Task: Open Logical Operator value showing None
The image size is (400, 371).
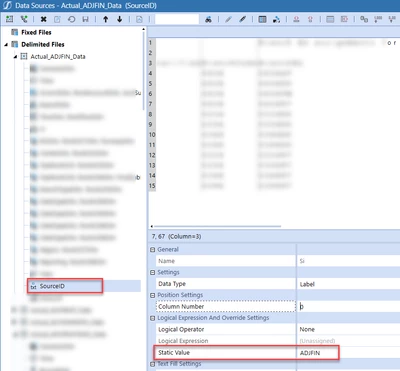Action: [x=348, y=329]
